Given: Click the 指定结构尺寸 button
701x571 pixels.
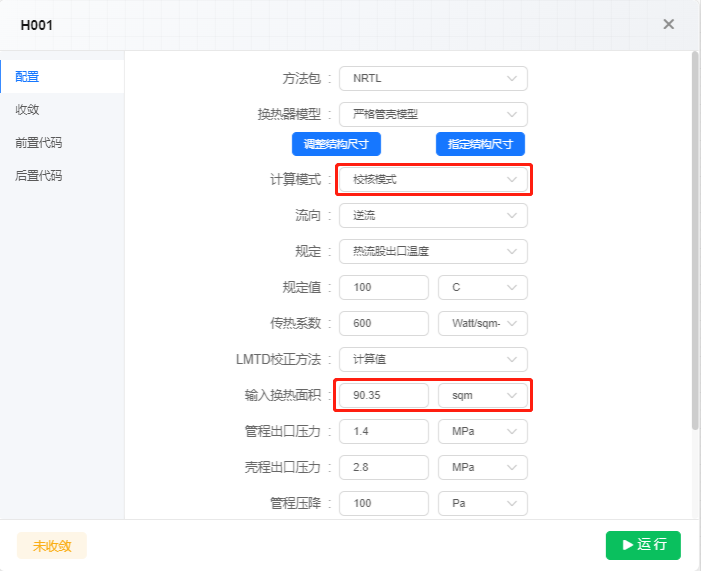Looking at the screenshot, I should (480, 144).
